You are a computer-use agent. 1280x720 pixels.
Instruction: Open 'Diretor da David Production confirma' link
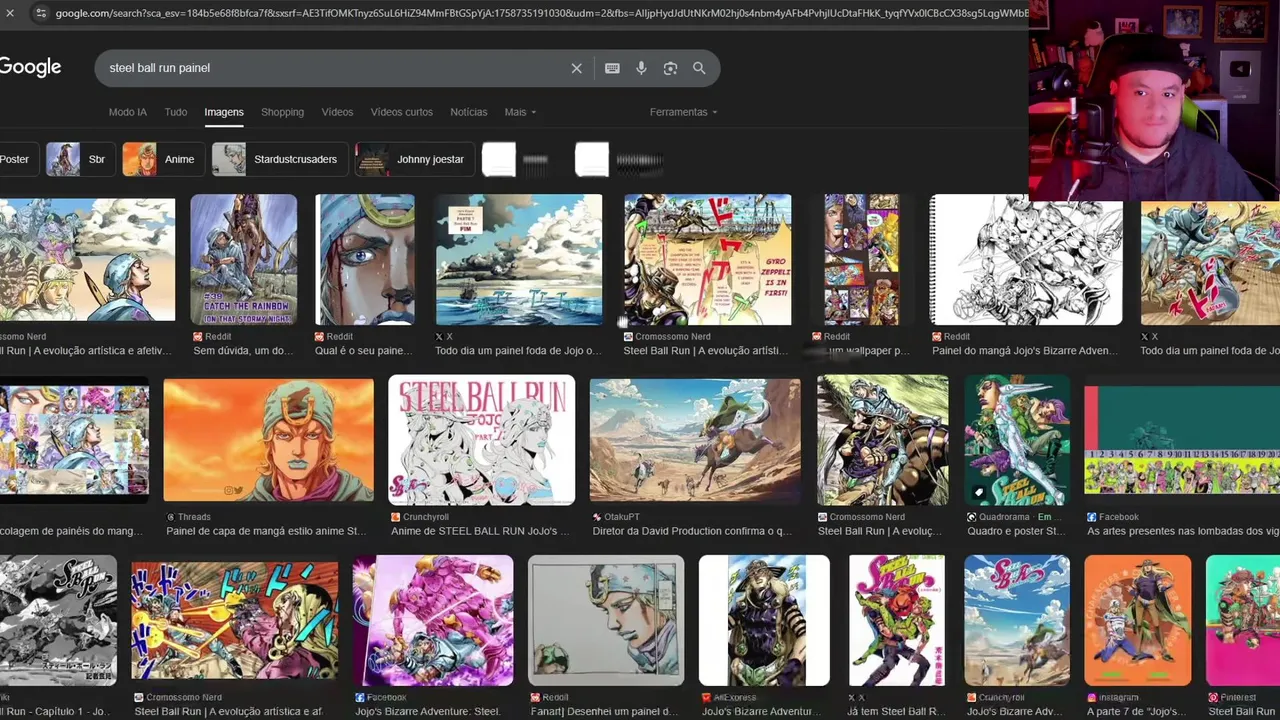[692, 531]
